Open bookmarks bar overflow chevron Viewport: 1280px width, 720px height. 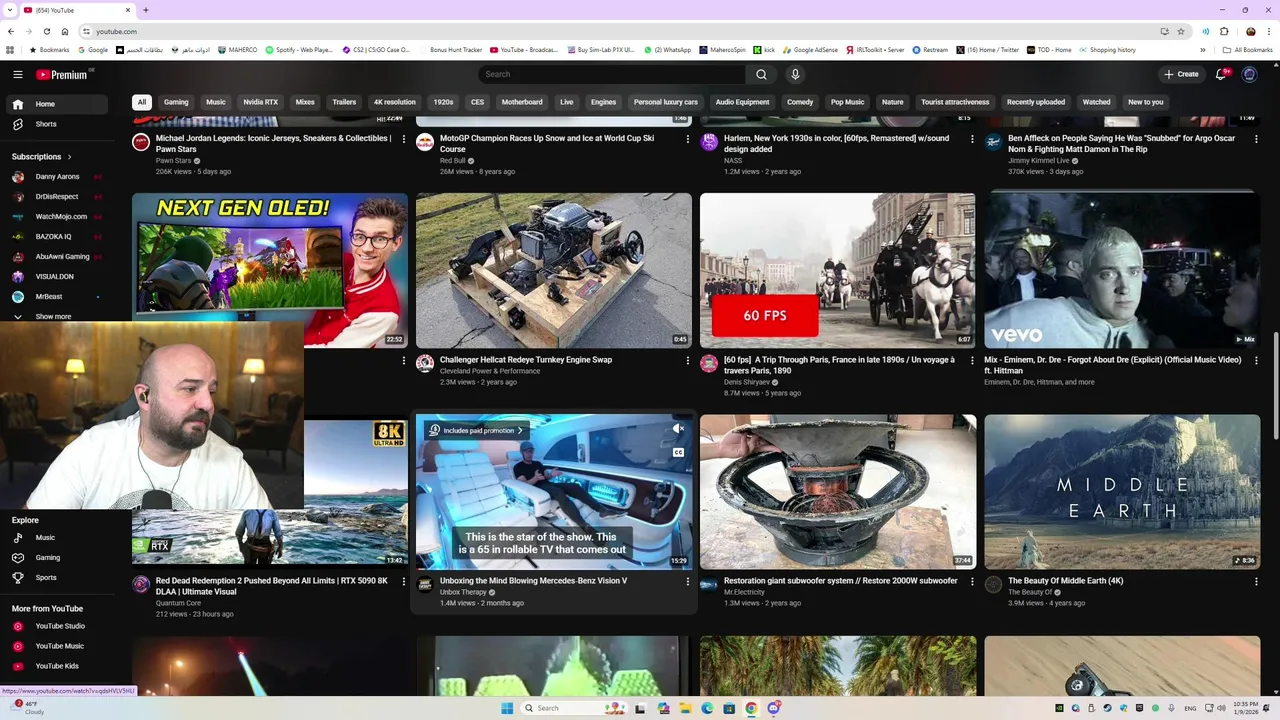coord(1204,50)
